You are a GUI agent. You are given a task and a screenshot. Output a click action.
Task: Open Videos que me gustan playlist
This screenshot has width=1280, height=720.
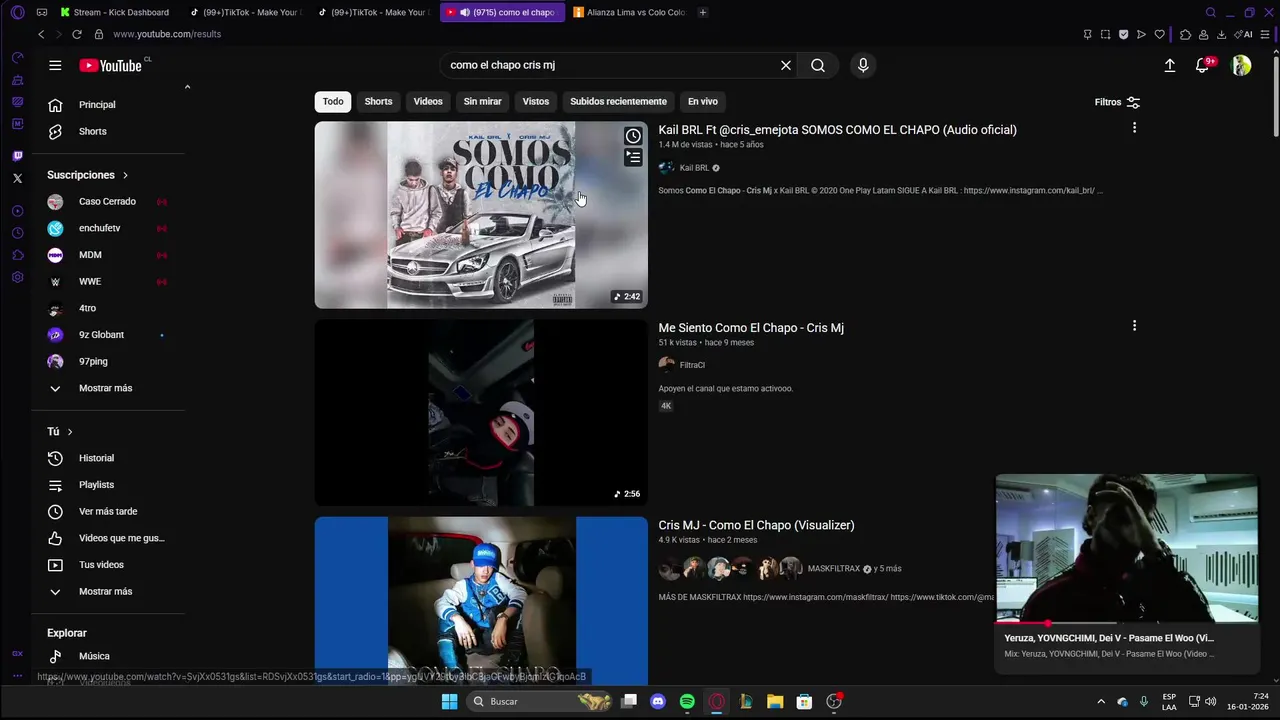pos(107,538)
